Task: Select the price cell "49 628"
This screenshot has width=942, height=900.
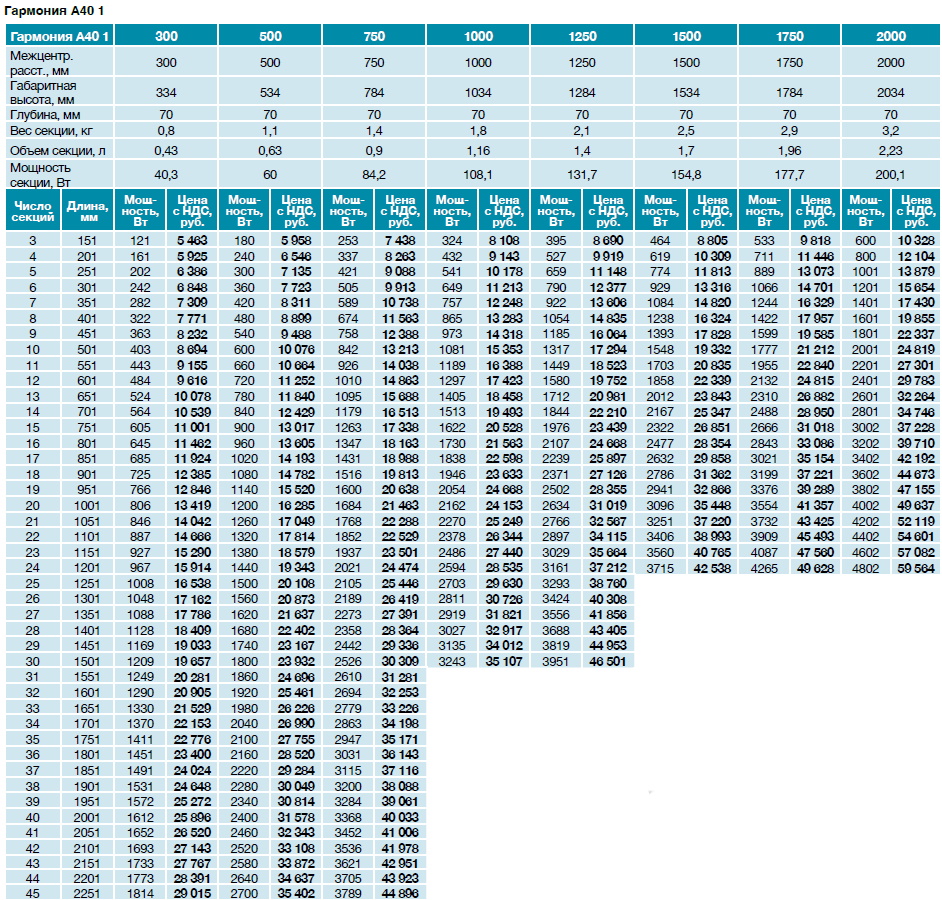Action: 815,568
